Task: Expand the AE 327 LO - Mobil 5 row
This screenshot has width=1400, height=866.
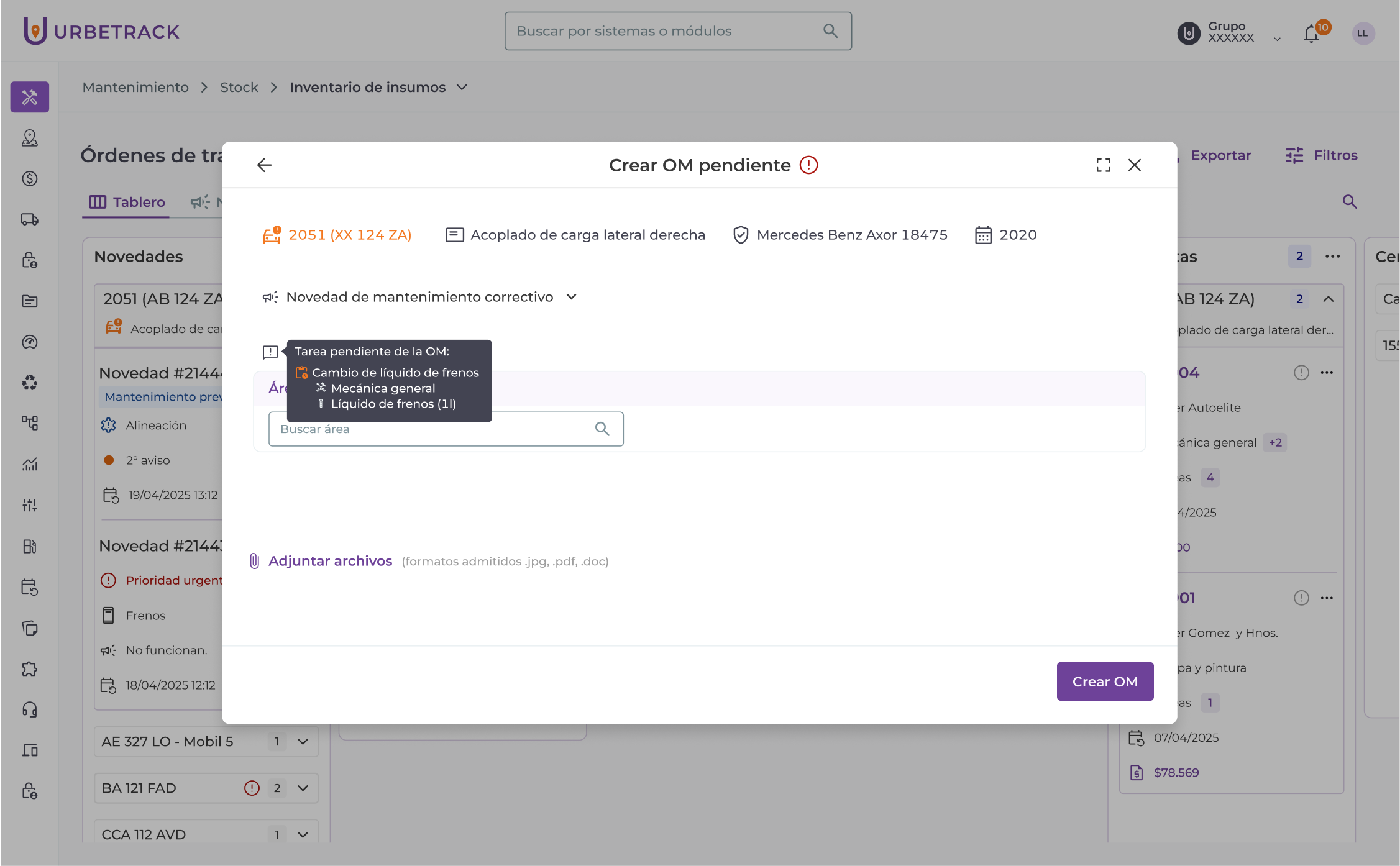Action: coord(303,741)
